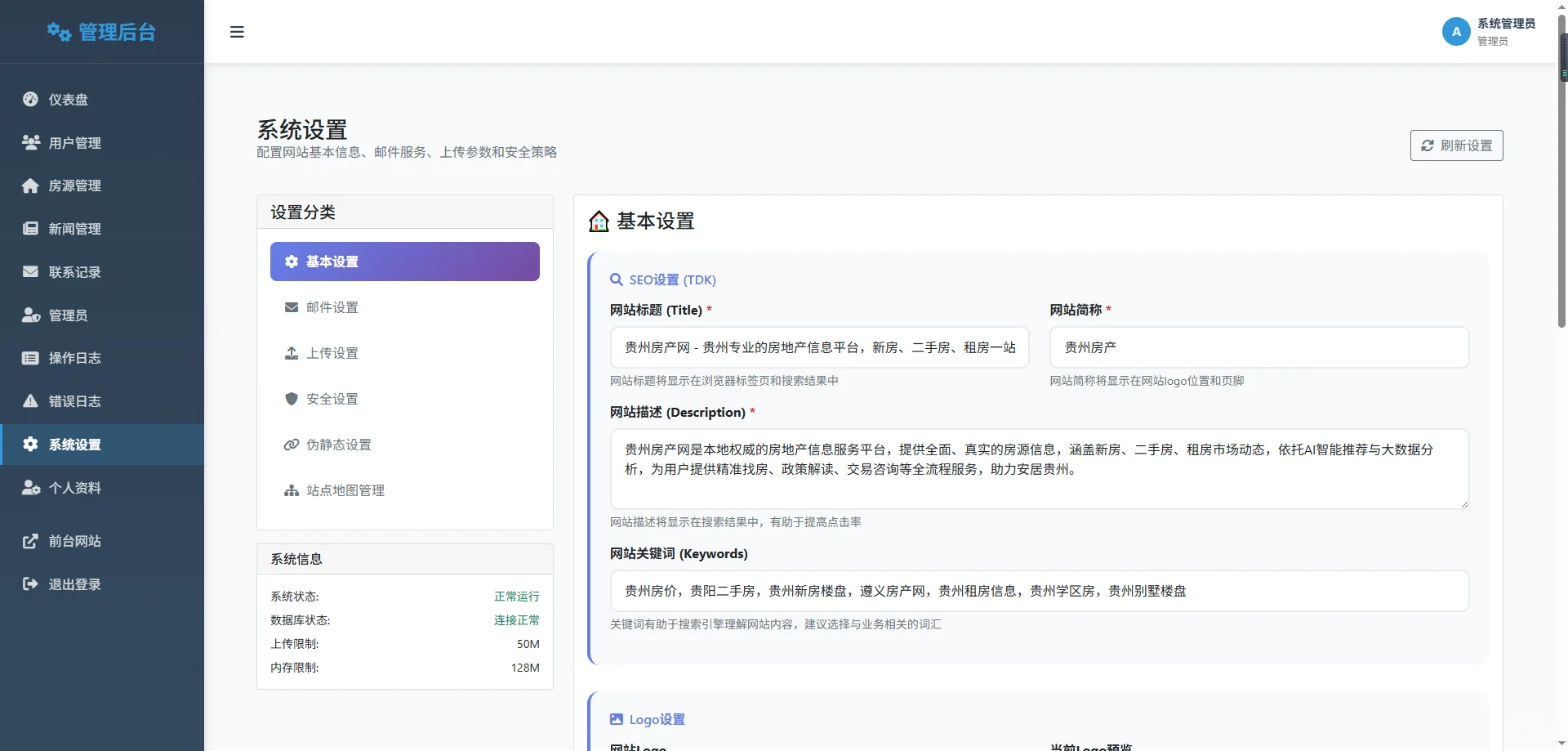Image resolution: width=1568 pixels, height=751 pixels.
Task: Toggle the sidebar with the hamburger icon
Action: pyautogui.click(x=237, y=32)
